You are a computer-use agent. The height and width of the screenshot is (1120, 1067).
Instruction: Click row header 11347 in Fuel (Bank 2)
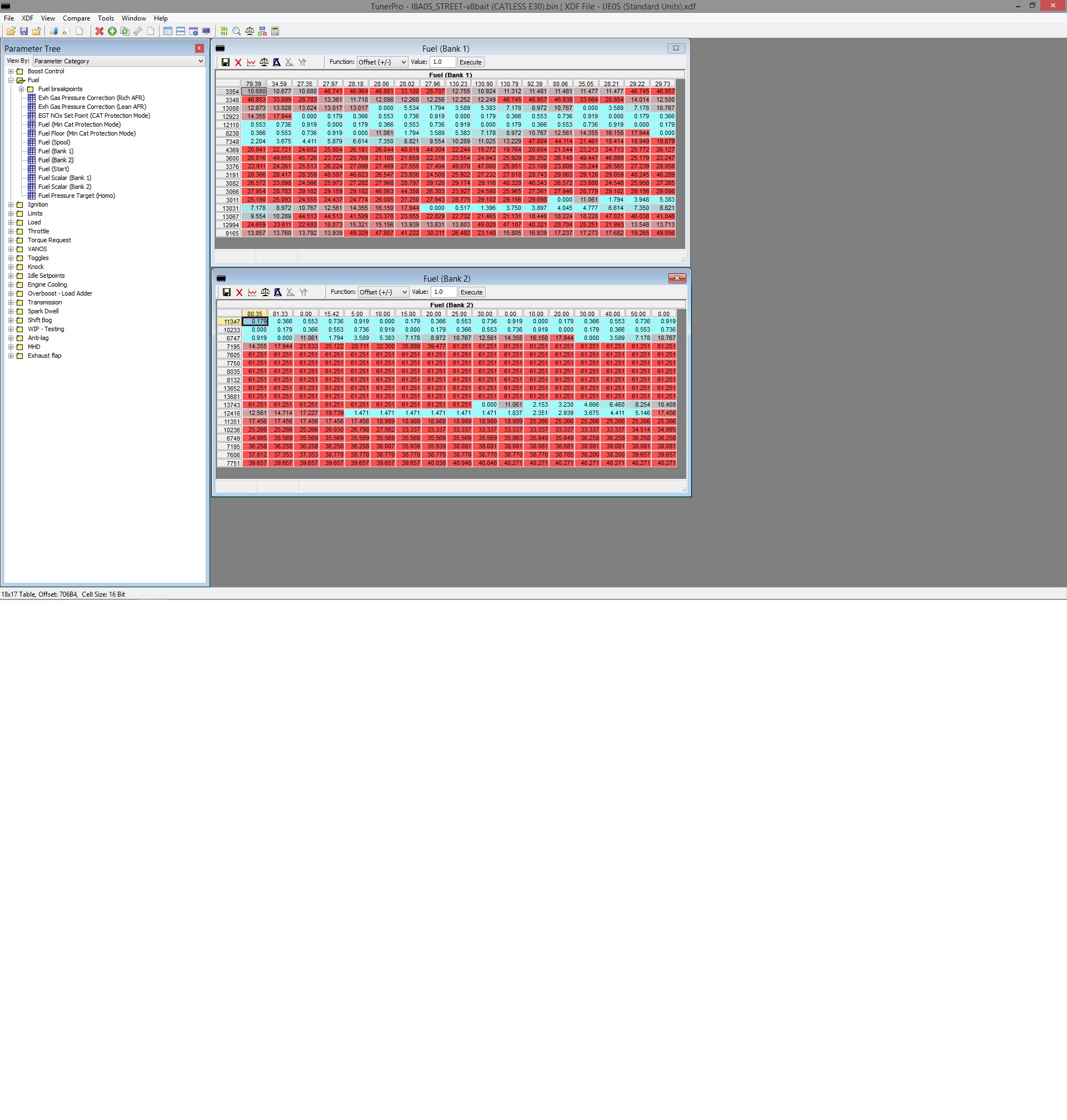[x=229, y=322]
